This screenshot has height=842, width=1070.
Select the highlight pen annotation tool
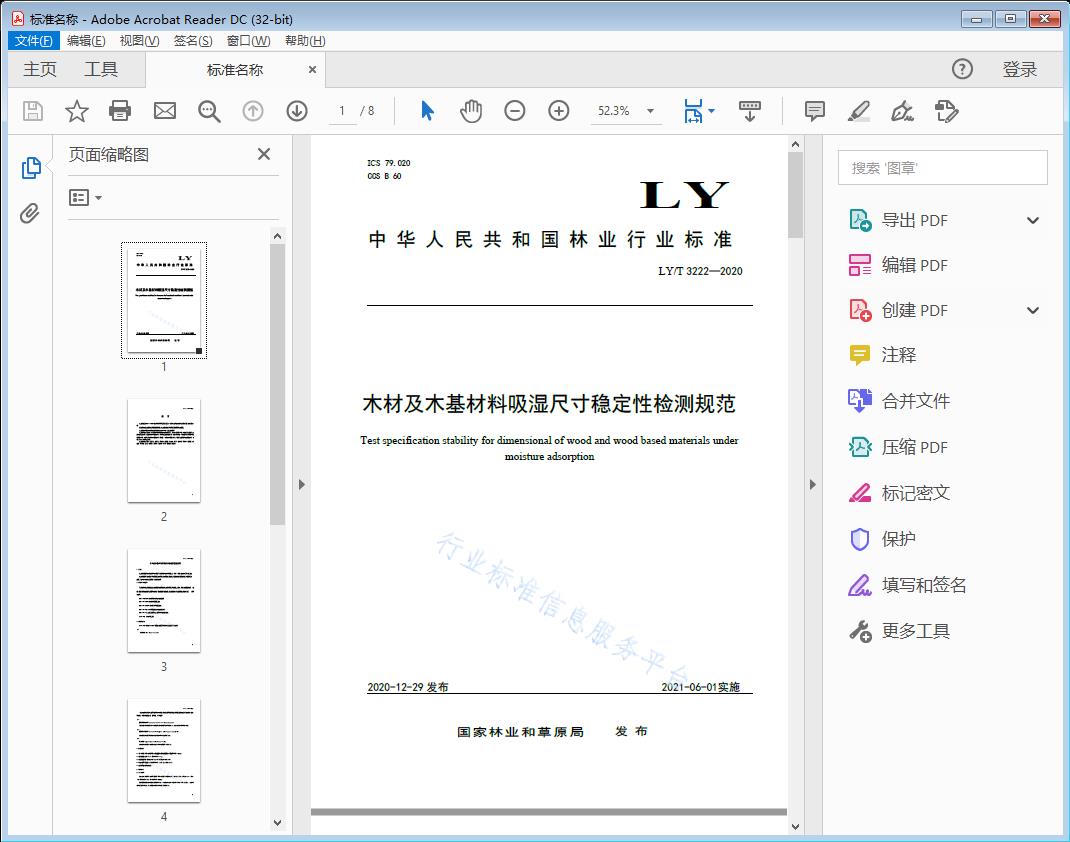coord(859,111)
